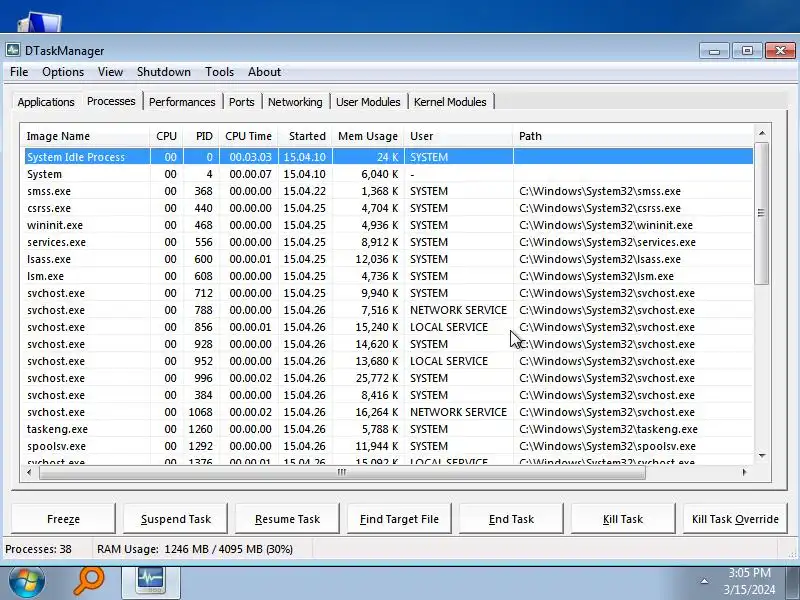Select DTaskManager taskbar button

151,582
